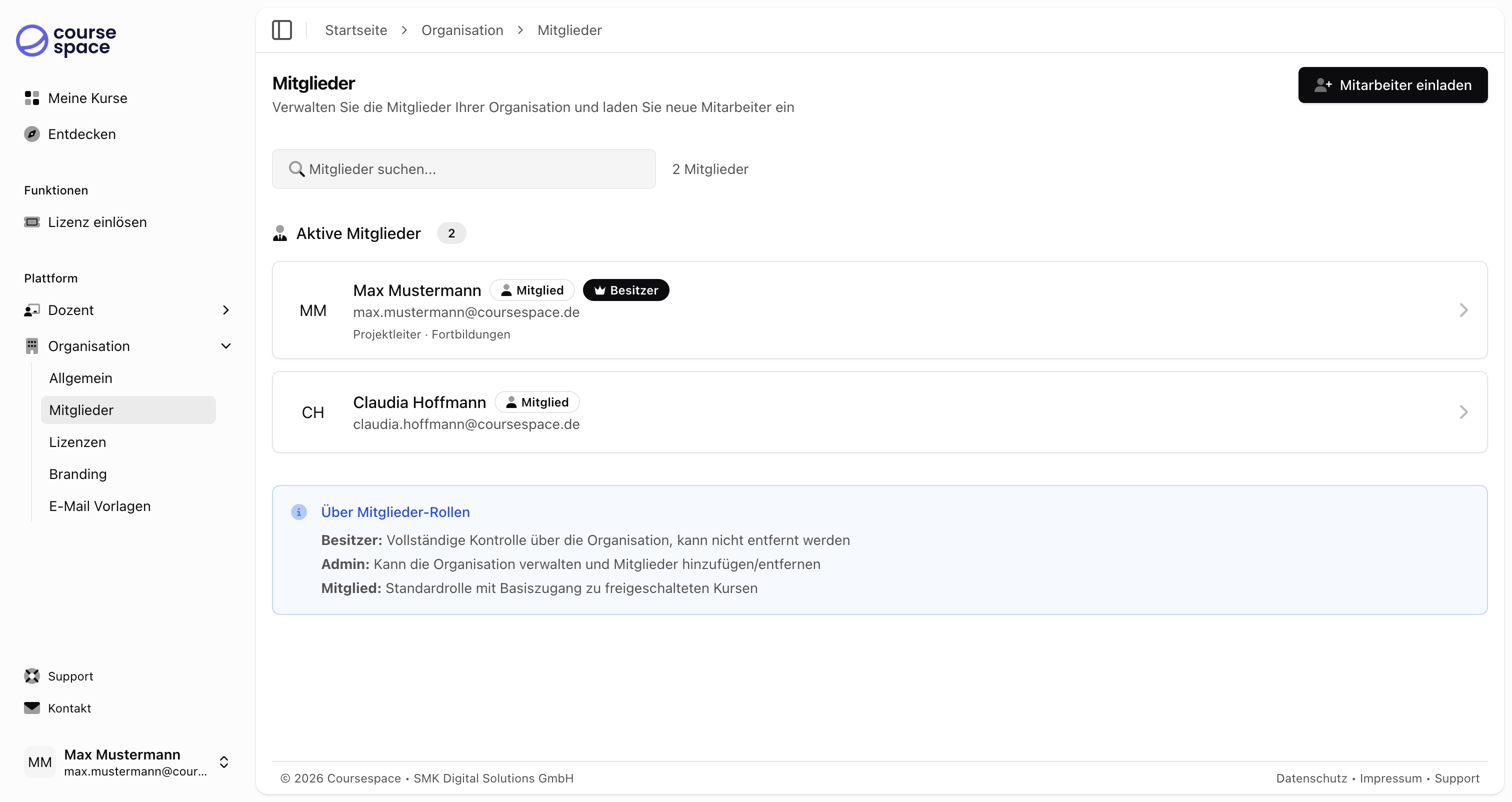1512x802 pixels.
Task: Click the info icon in roles box
Action: point(299,512)
